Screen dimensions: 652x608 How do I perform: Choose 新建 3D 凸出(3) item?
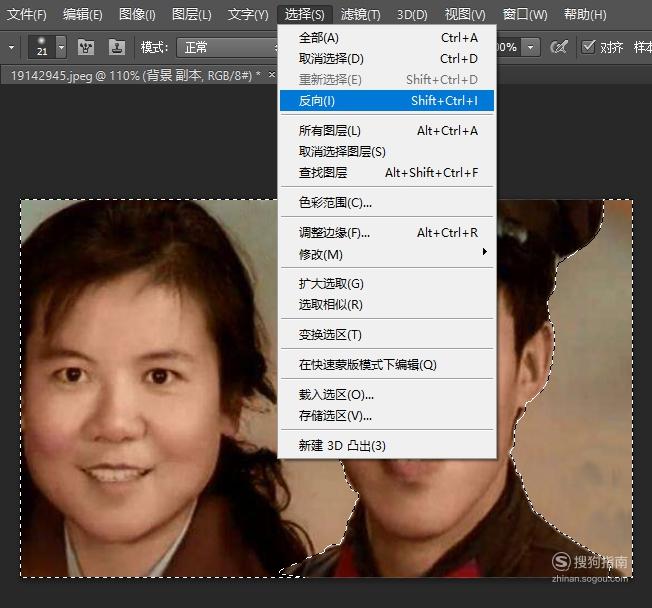pos(387,445)
